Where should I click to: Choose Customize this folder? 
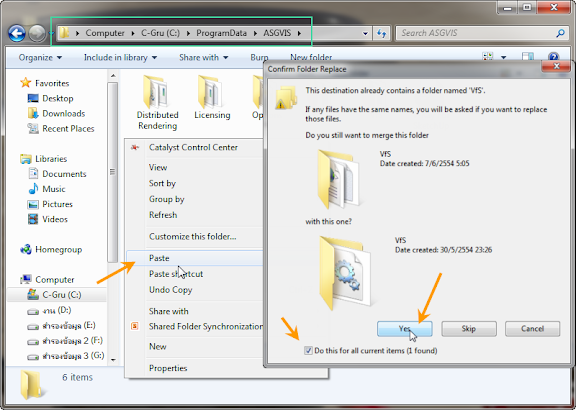tap(192, 236)
